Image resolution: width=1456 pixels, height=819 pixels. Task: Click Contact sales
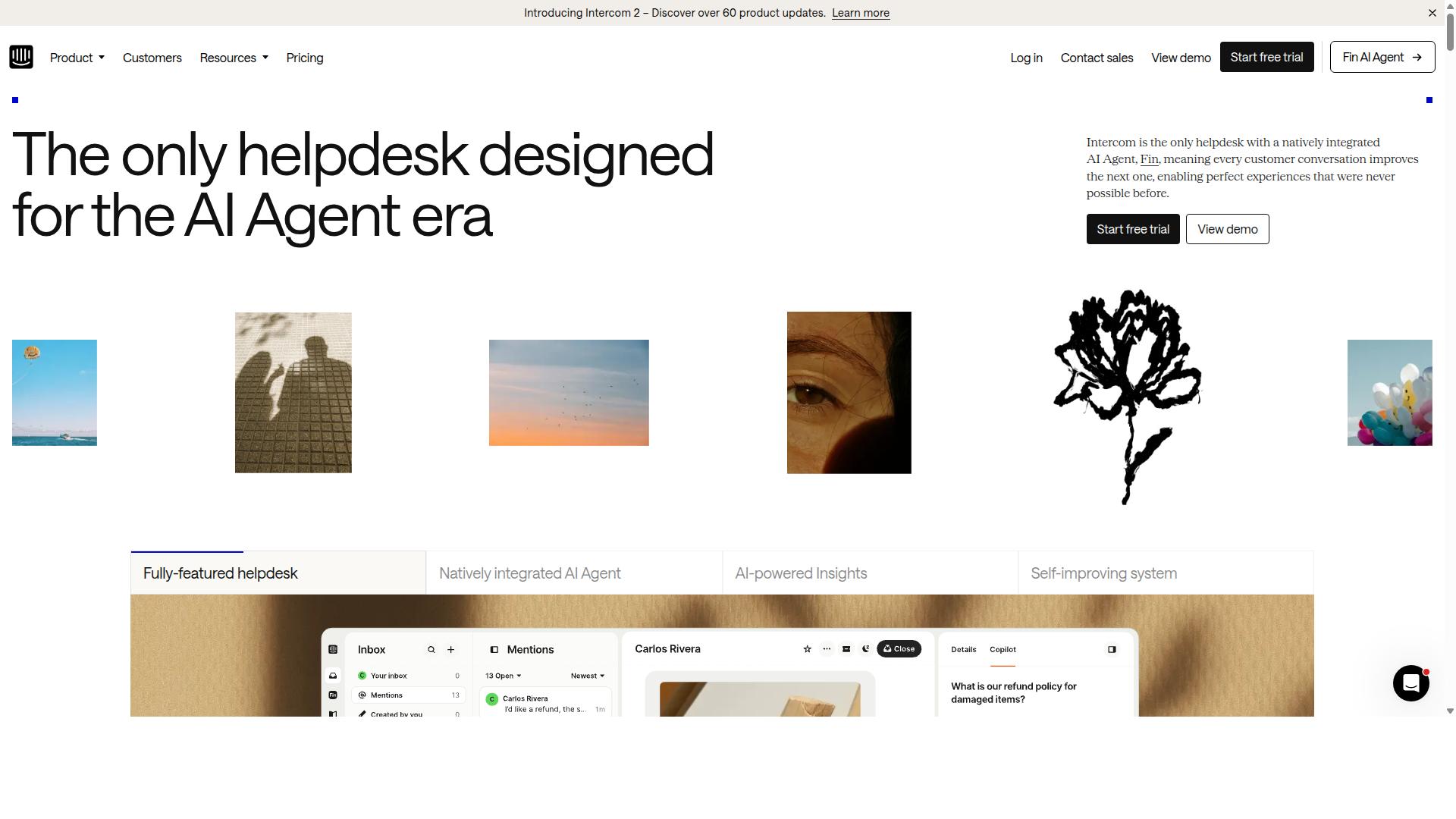1097,58
